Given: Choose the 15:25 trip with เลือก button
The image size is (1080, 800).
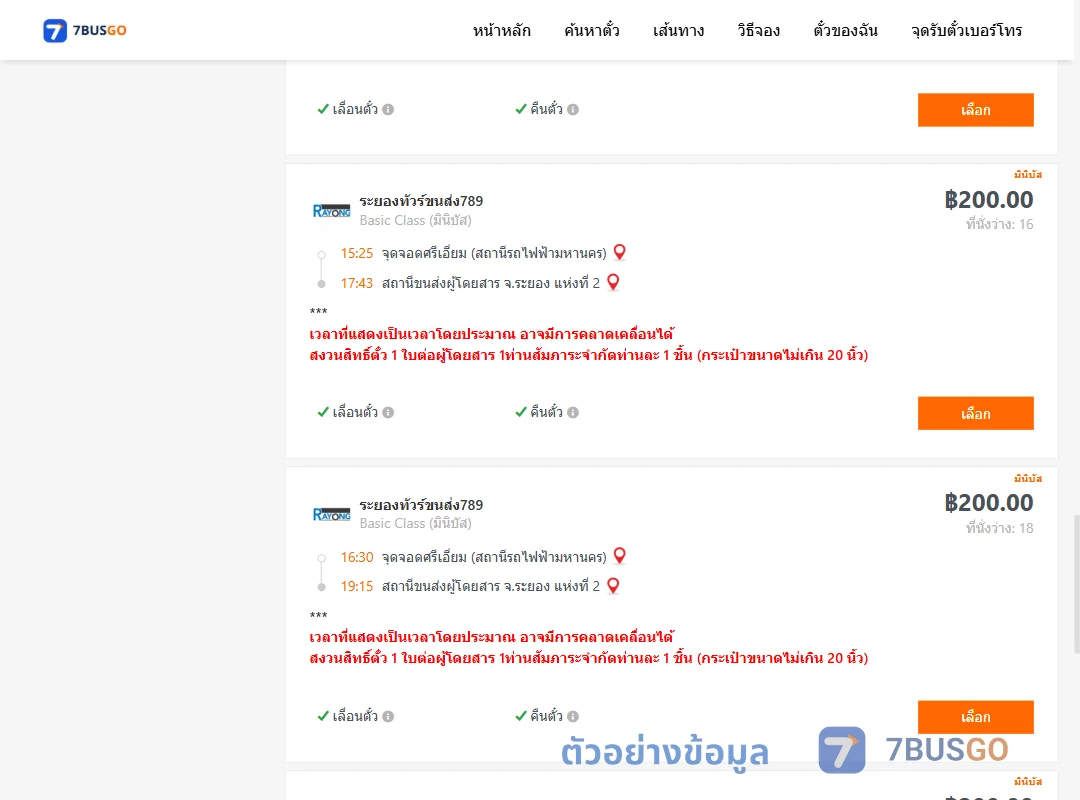Looking at the screenshot, I should [x=975, y=413].
